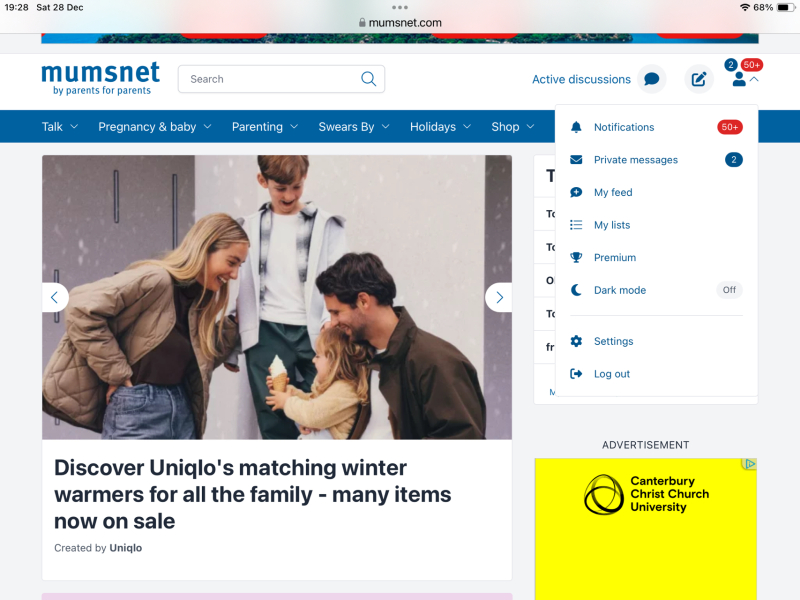Click the Active discussions link
The image size is (800, 600).
(x=581, y=79)
